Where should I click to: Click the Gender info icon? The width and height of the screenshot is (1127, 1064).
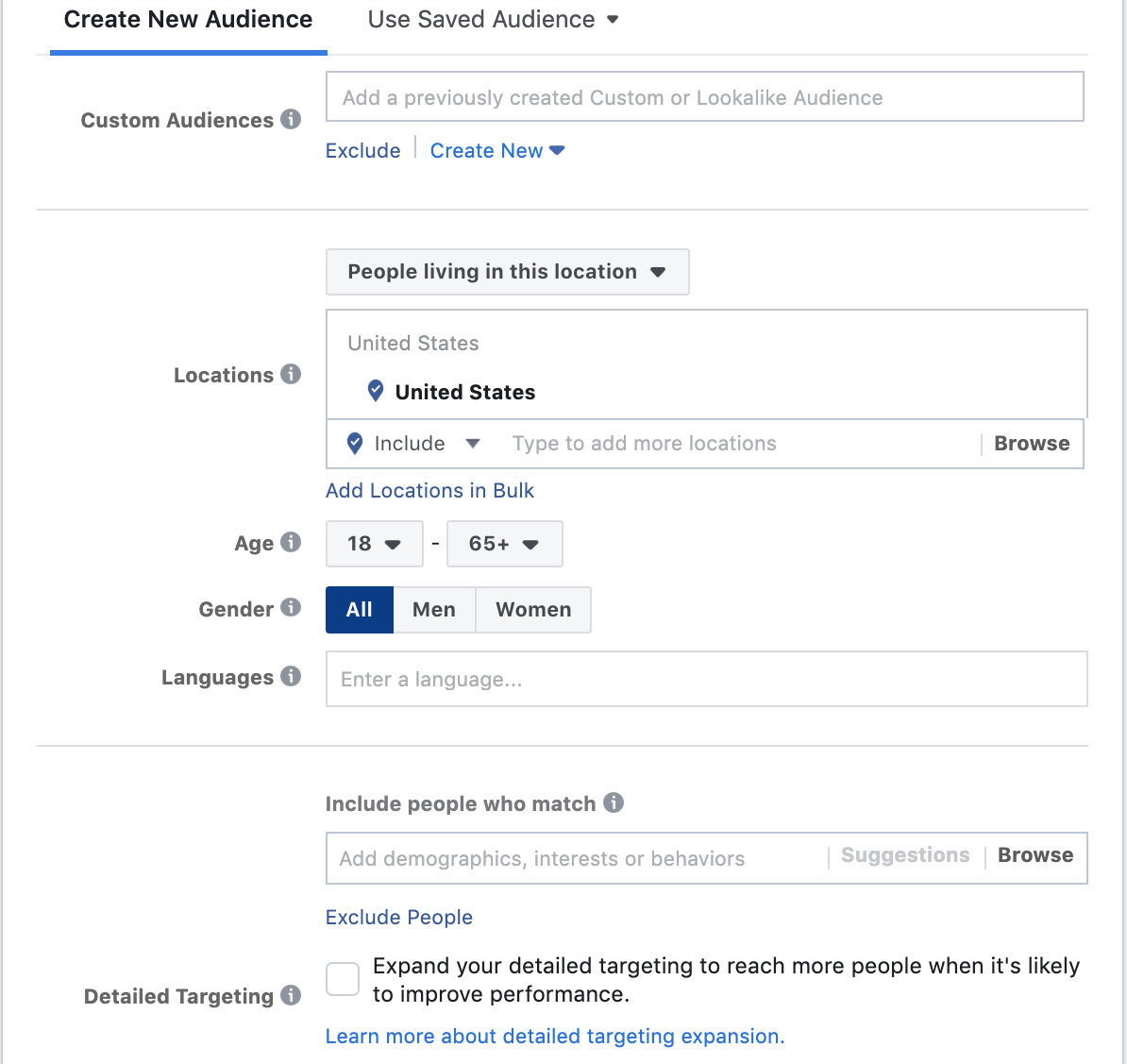click(293, 608)
